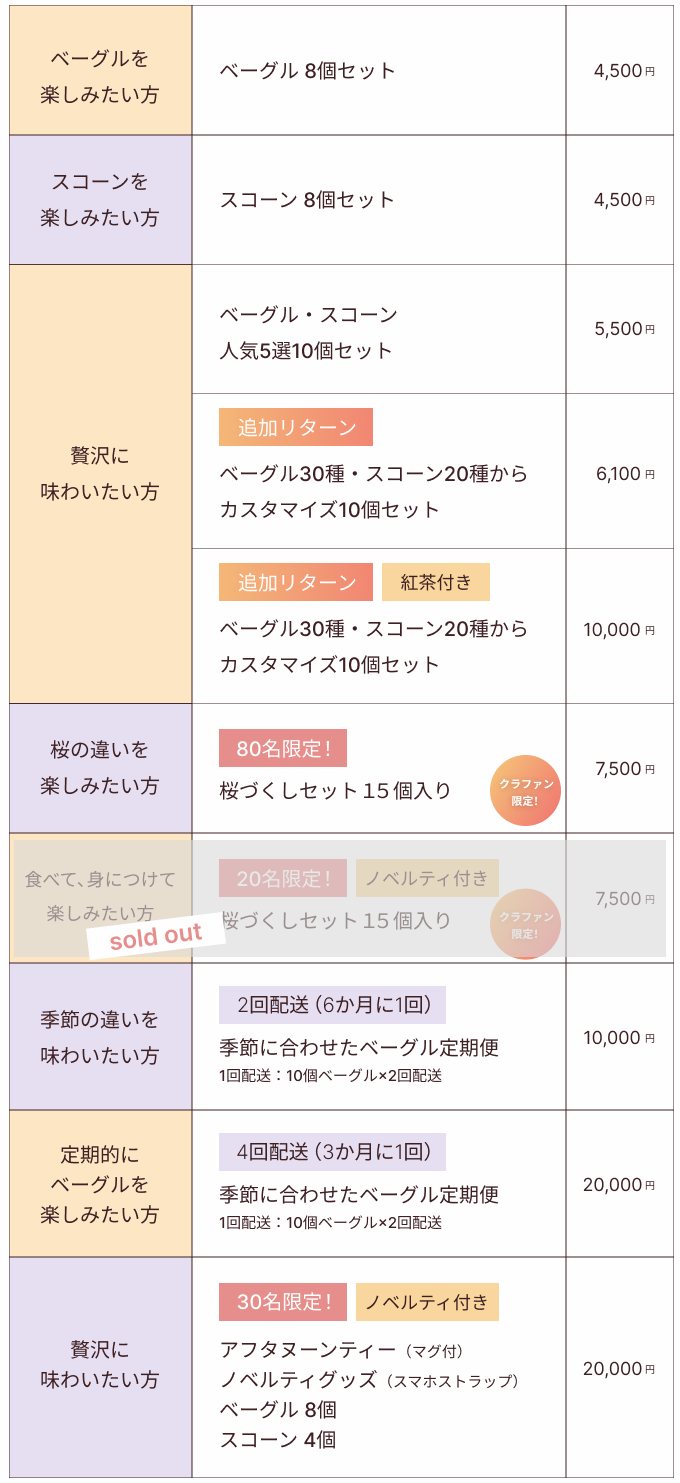This screenshot has height=1483, width=680.
Task: Click the sold out label
Action: 155,937
